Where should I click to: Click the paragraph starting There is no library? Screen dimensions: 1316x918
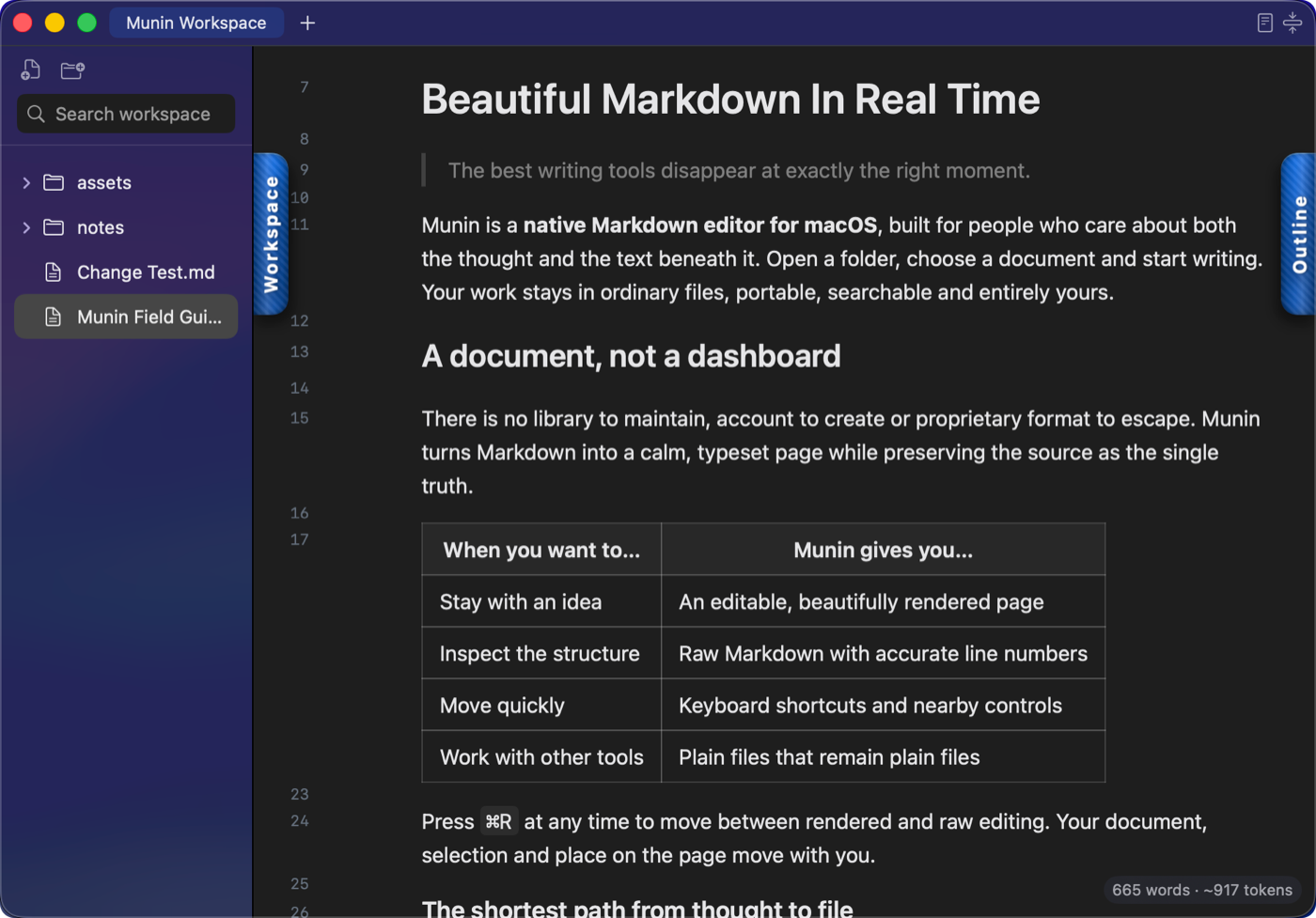[841, 452]
